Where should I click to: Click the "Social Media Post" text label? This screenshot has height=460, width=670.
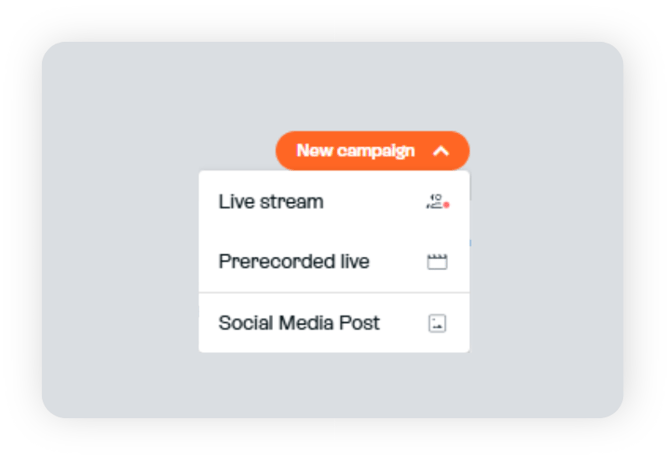299,323
